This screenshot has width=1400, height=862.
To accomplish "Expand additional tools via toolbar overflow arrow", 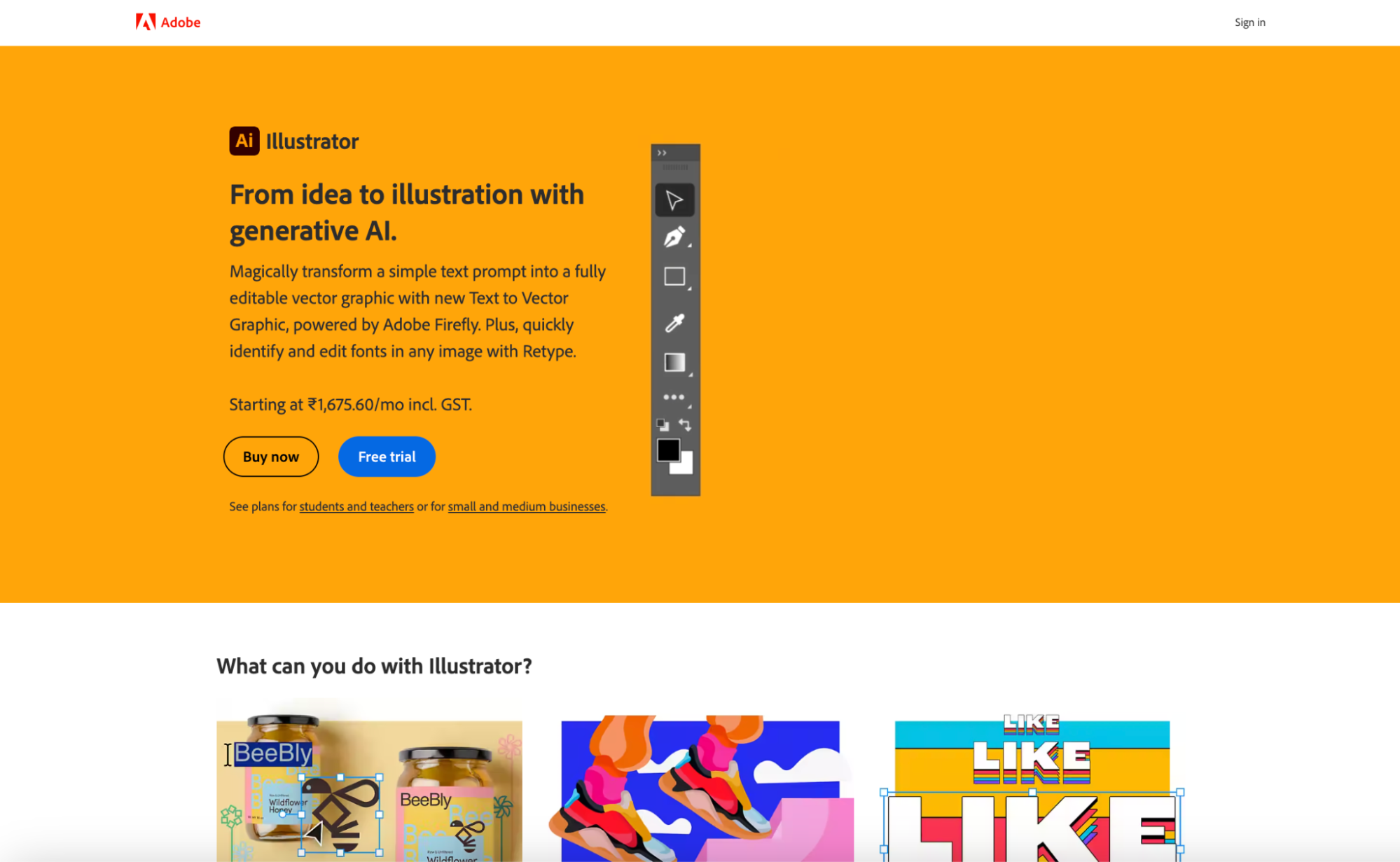I will coord(662,152).
